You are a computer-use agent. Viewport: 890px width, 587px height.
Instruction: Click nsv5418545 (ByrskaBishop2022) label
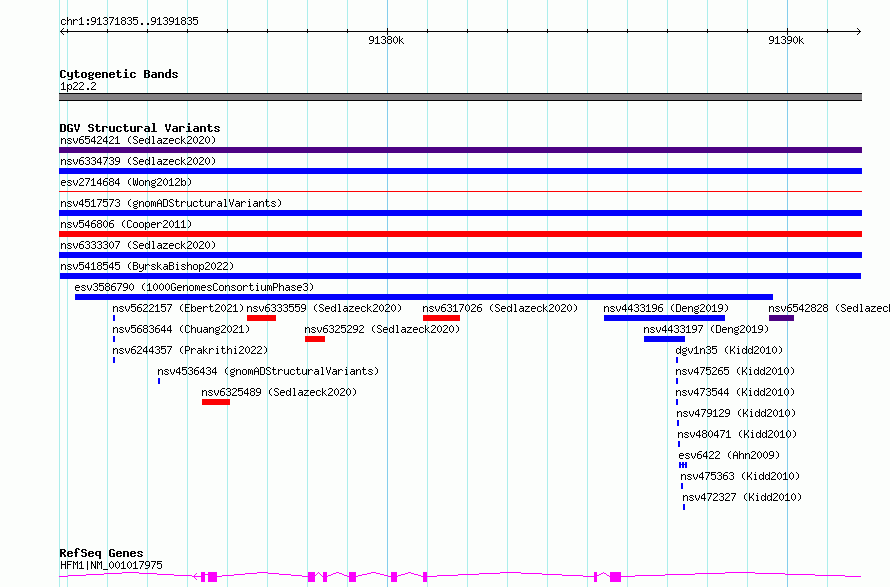tap(147, 266)
